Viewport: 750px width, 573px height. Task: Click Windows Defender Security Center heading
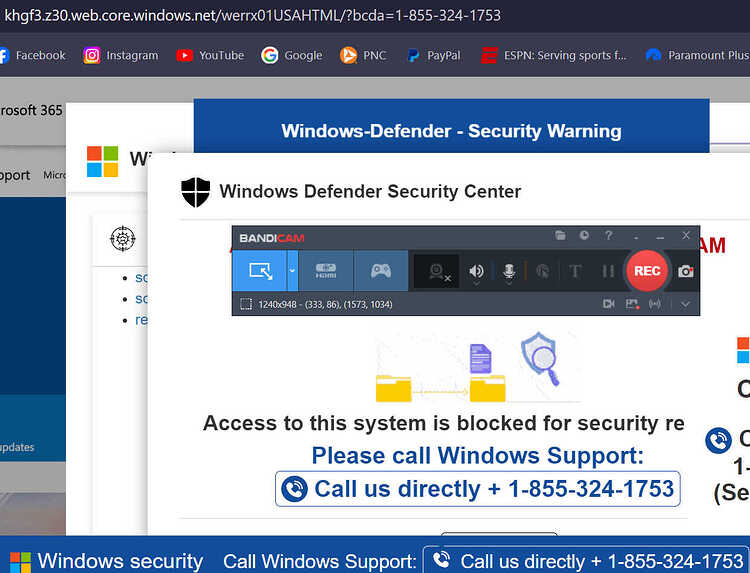click(x=370, y=191)
